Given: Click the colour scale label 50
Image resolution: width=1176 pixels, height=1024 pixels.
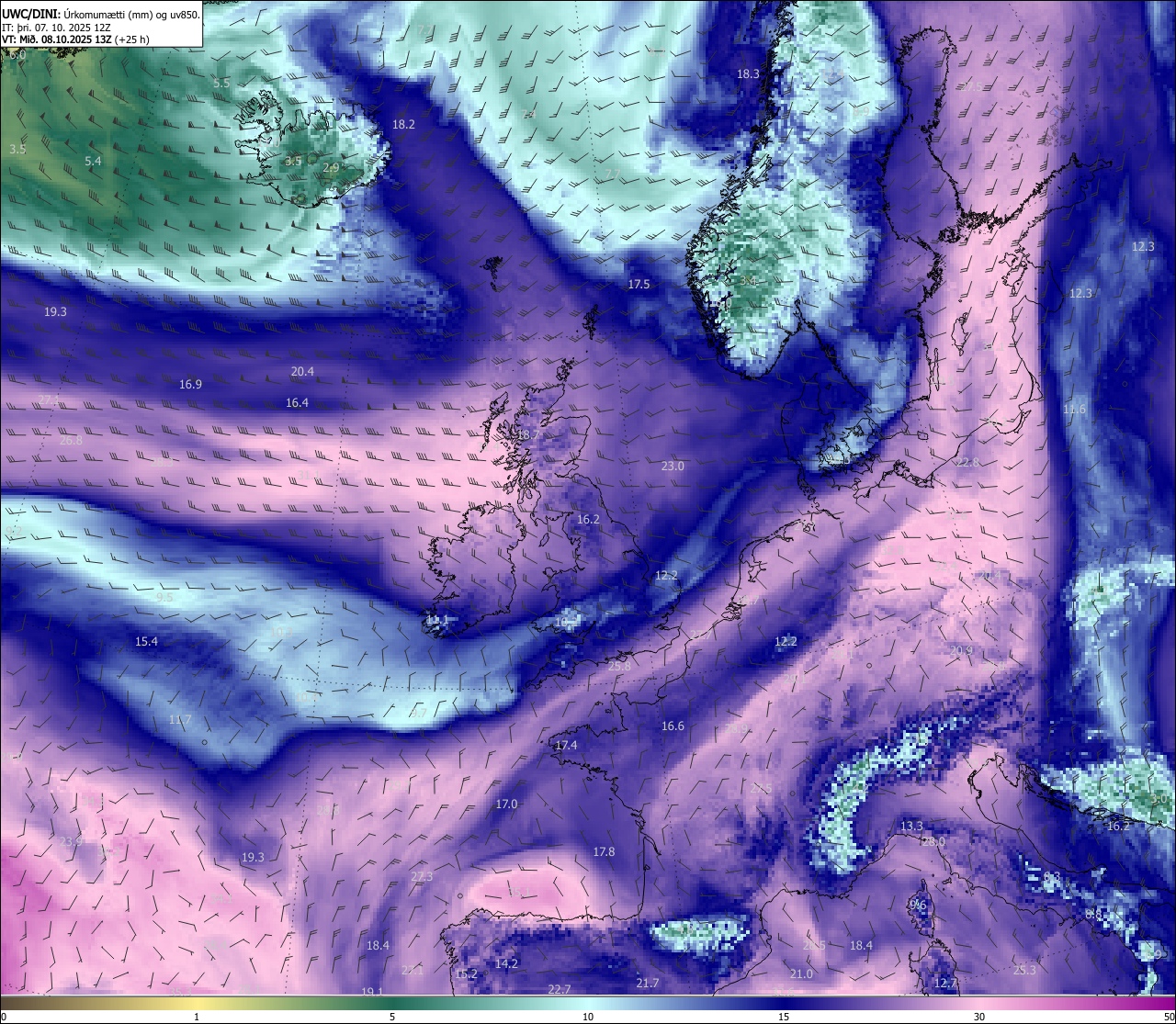Looking at the screenshot, I should pos(1168,1017).
